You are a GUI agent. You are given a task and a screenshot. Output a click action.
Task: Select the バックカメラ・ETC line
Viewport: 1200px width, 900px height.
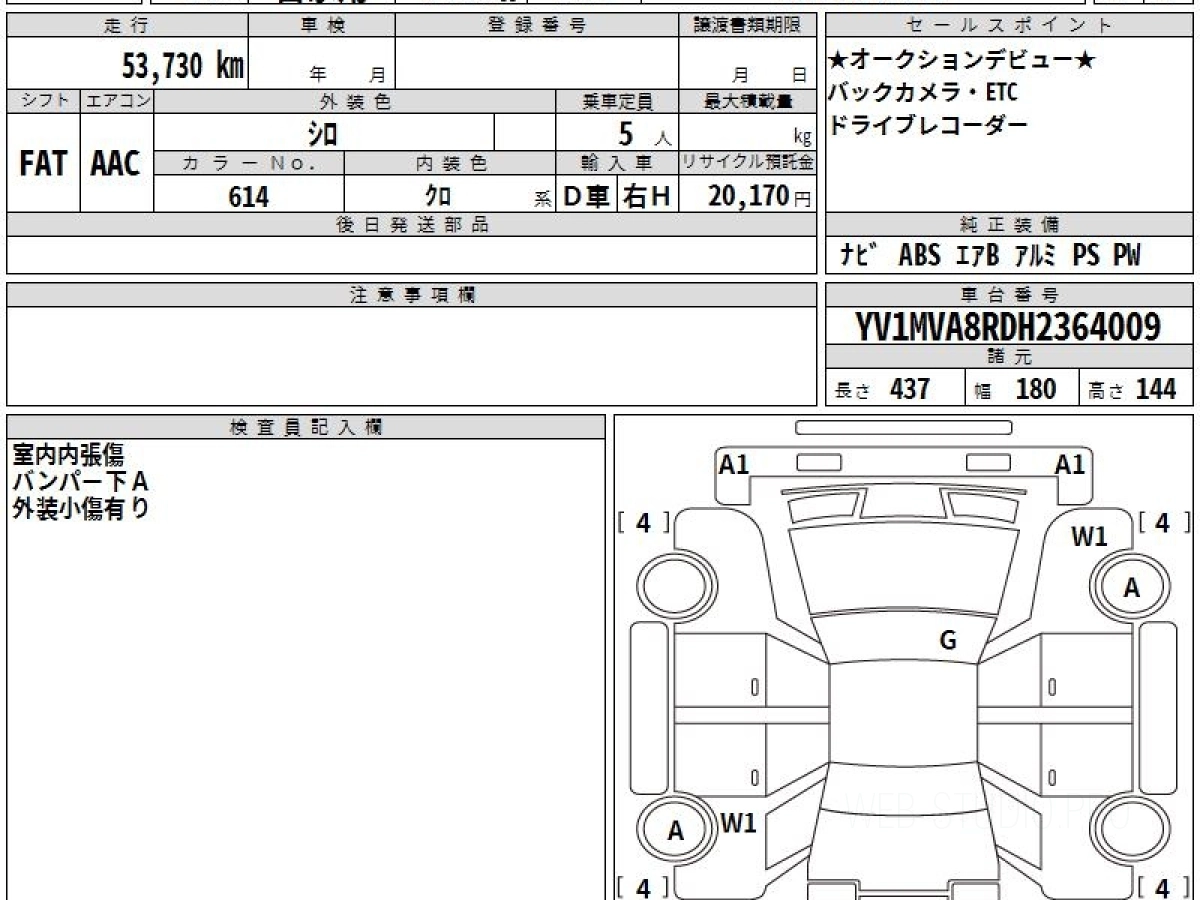tap(923, 93)
